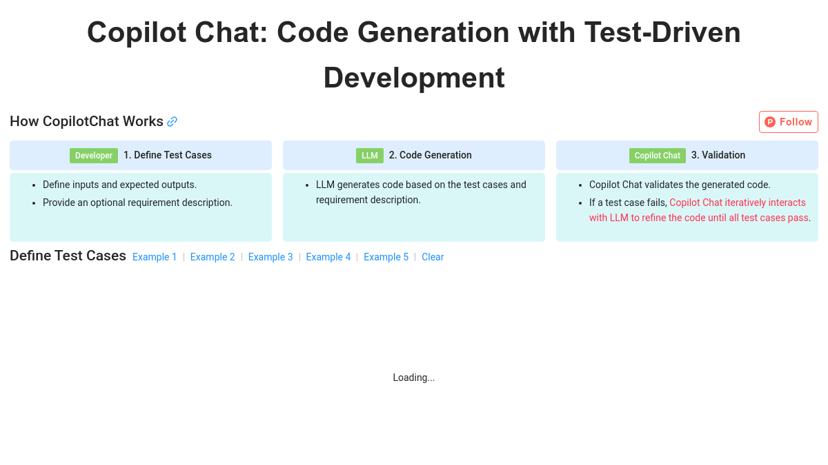Load Example 1 test cases
This screenshot has height=465, width=828.
click(x=154, y=257)
